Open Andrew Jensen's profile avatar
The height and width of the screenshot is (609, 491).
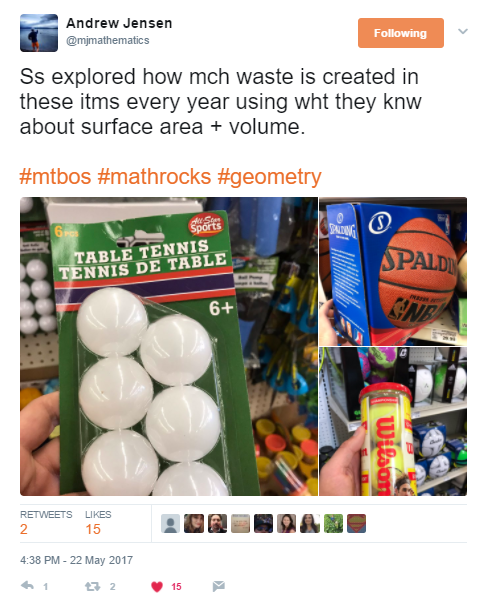[x=39, y=33]
